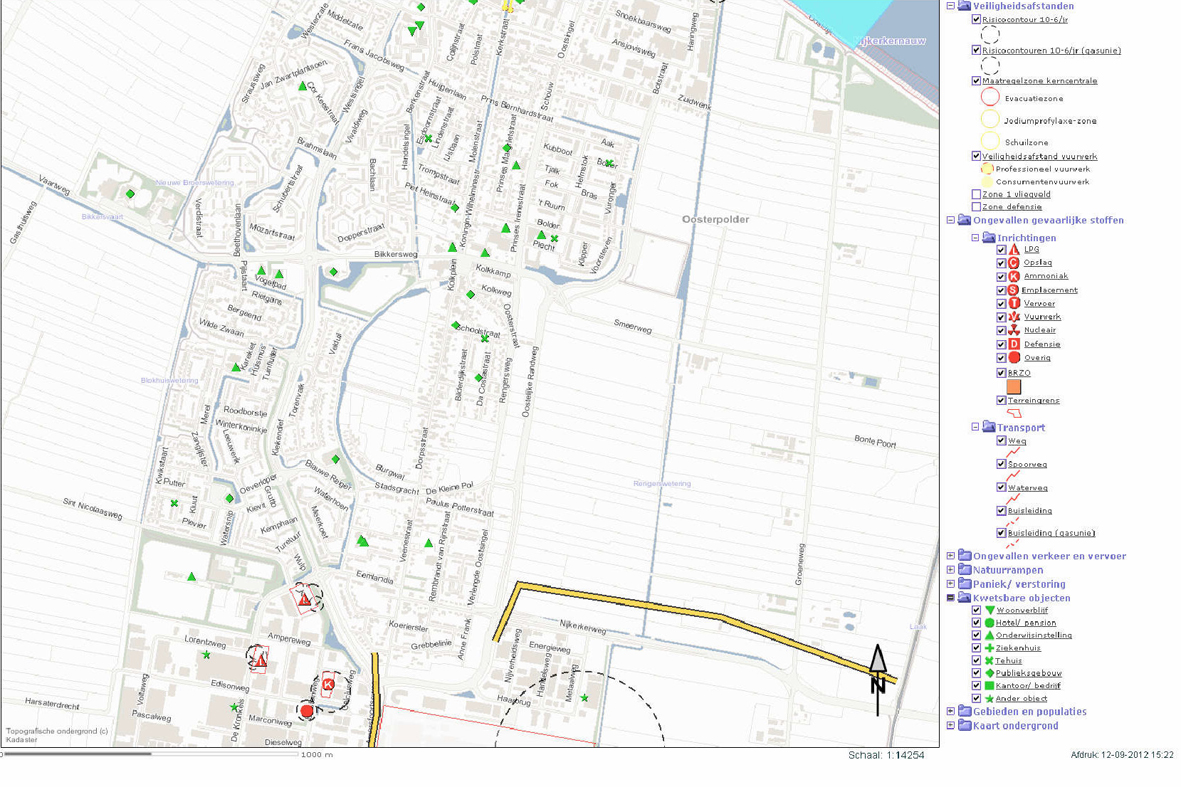Uncheck the Spoorweg transport layer checkbox
The height and width of the screenshot is (787, 1181).
(x=1001, y=464)
